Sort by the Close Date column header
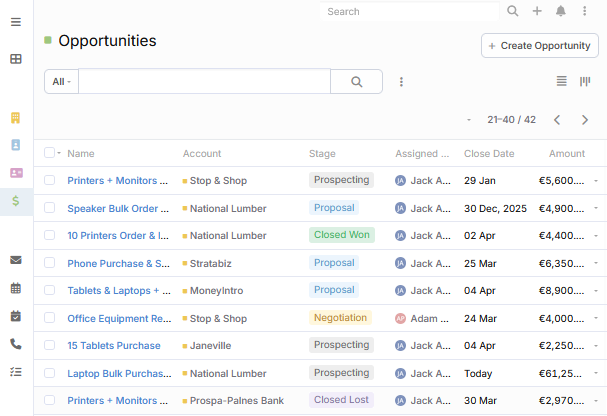This screenshot has width=607, height=416. pyautogui.click(x=489, y=154)
